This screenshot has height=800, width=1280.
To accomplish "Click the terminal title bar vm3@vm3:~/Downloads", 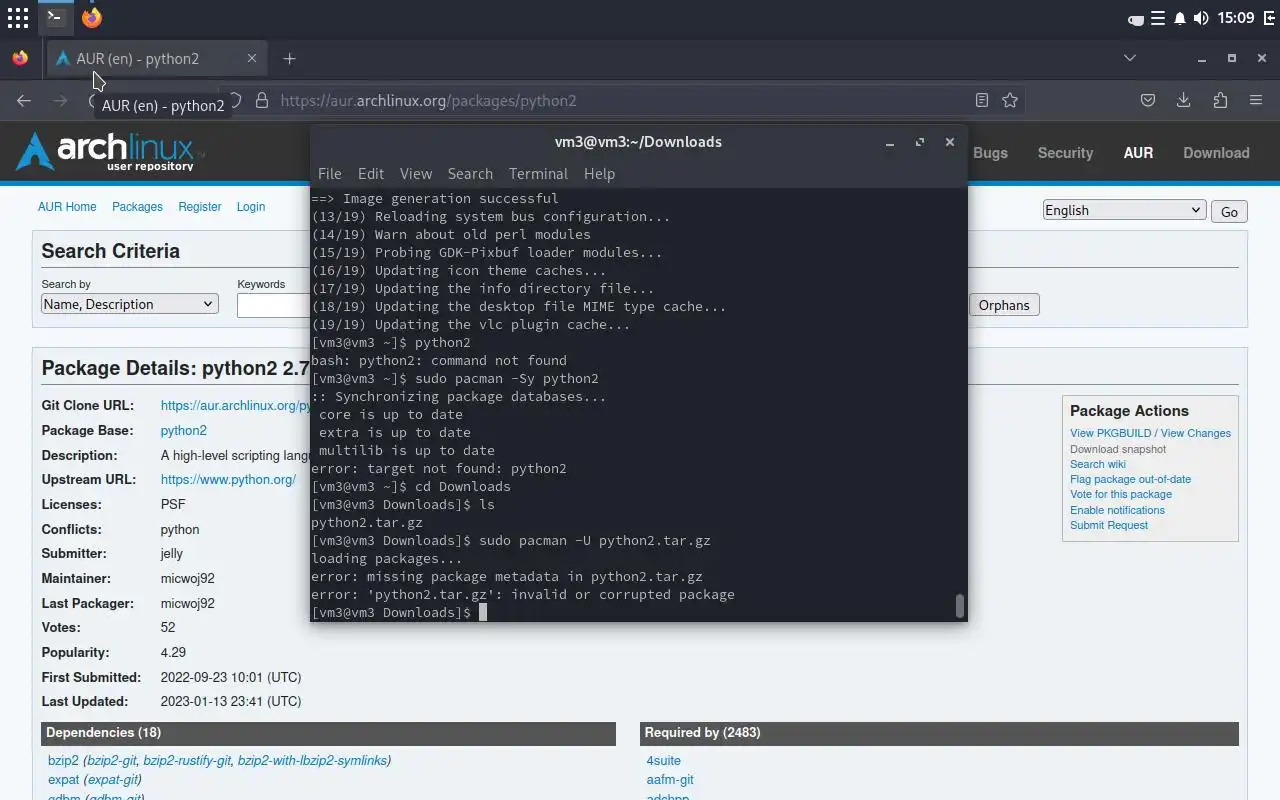I will [638, 142].
